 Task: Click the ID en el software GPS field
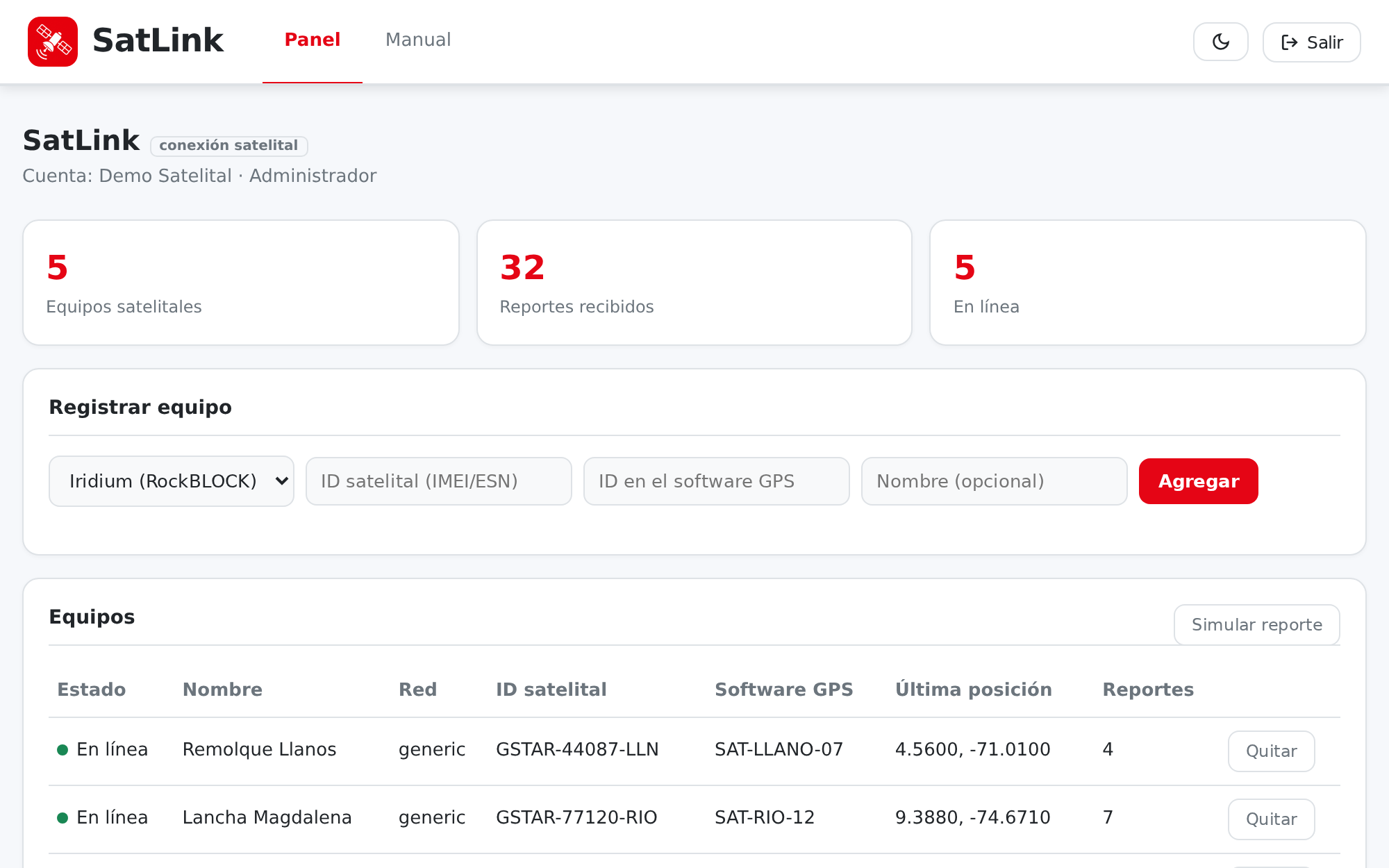(717, 481)
